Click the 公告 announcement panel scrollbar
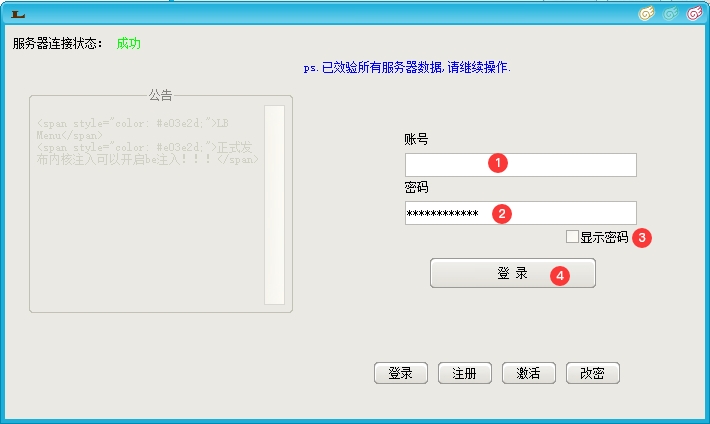710x424 pixels. pyautogui.click(x=274, y=204)
